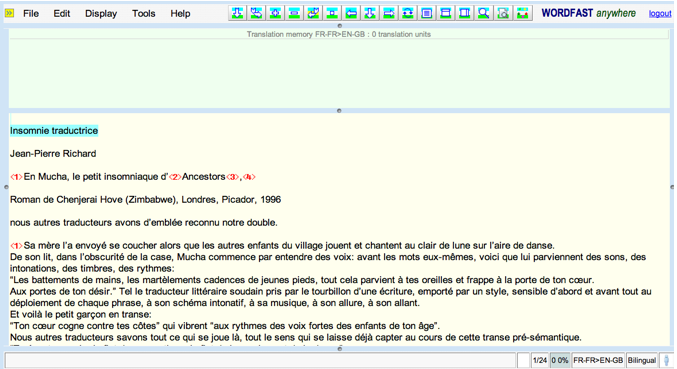
Task: Click the shrink segment horizontal-bar icon
Action: 294,13
